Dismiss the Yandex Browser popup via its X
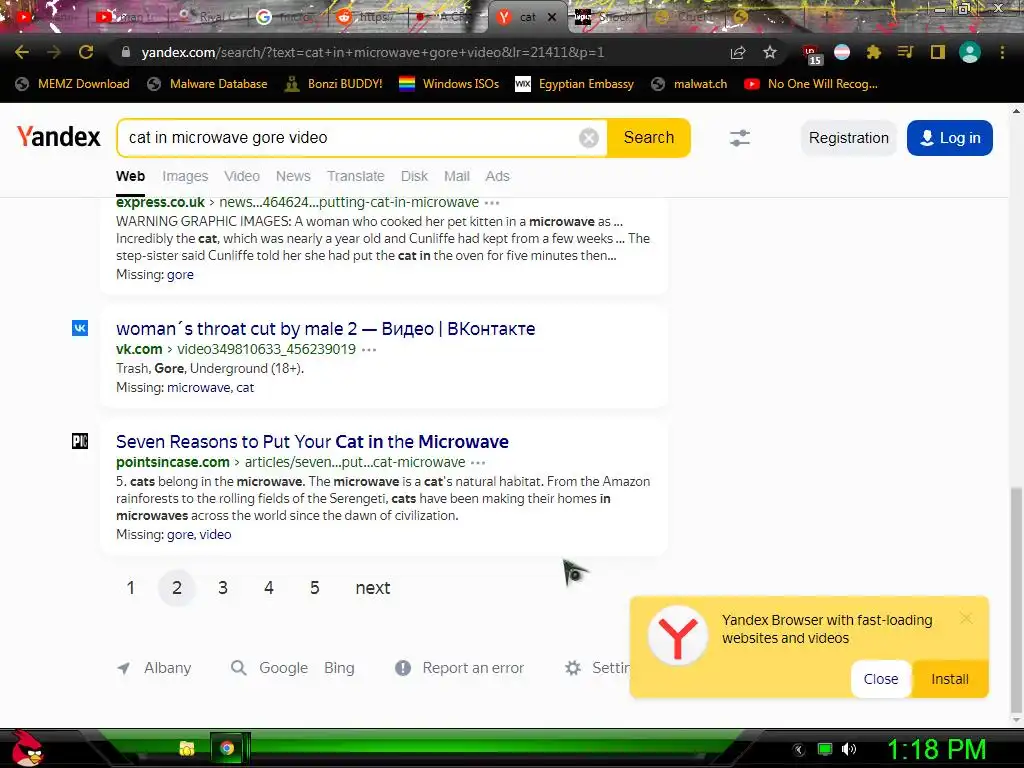Image resolution: width=1024 pixels, height=768 pixels. pyautogui.click(x=966, y=618)
